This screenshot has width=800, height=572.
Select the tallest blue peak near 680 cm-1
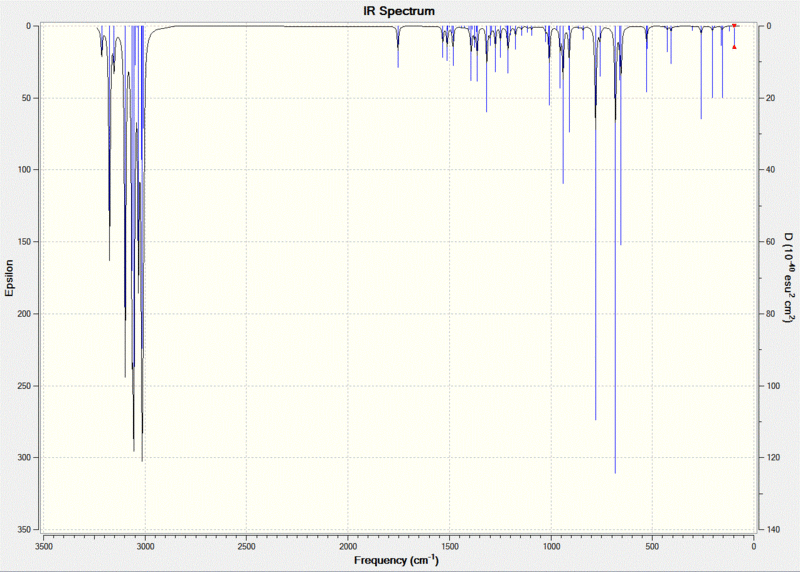[615, 250]
